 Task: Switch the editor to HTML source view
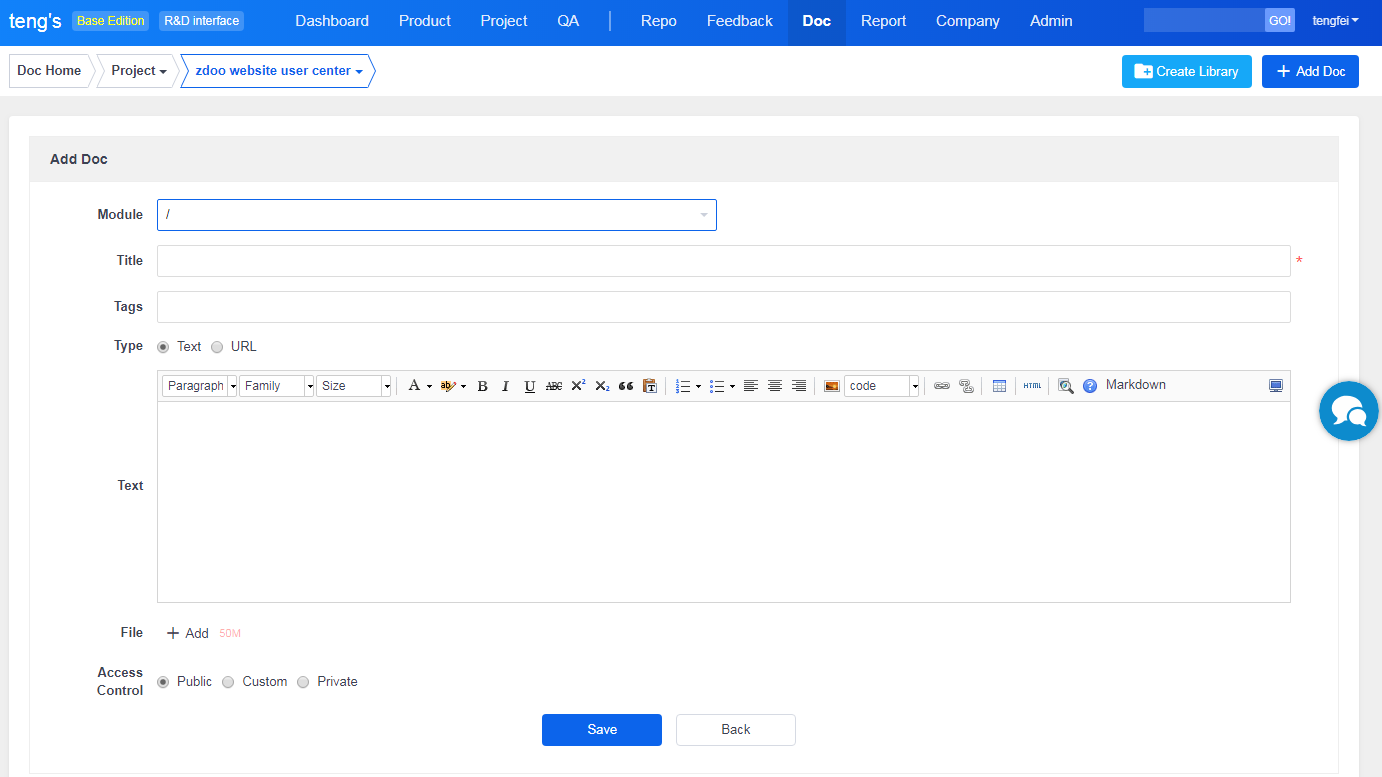tap(1032, 386)
